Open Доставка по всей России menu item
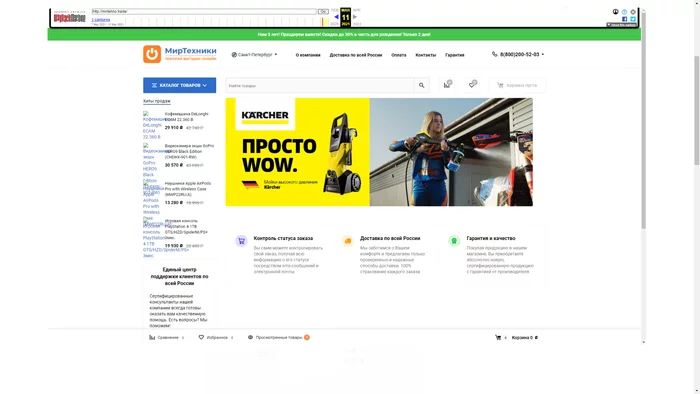The height and width of the screenshot is (394, 700). click(x=355, y=55)
